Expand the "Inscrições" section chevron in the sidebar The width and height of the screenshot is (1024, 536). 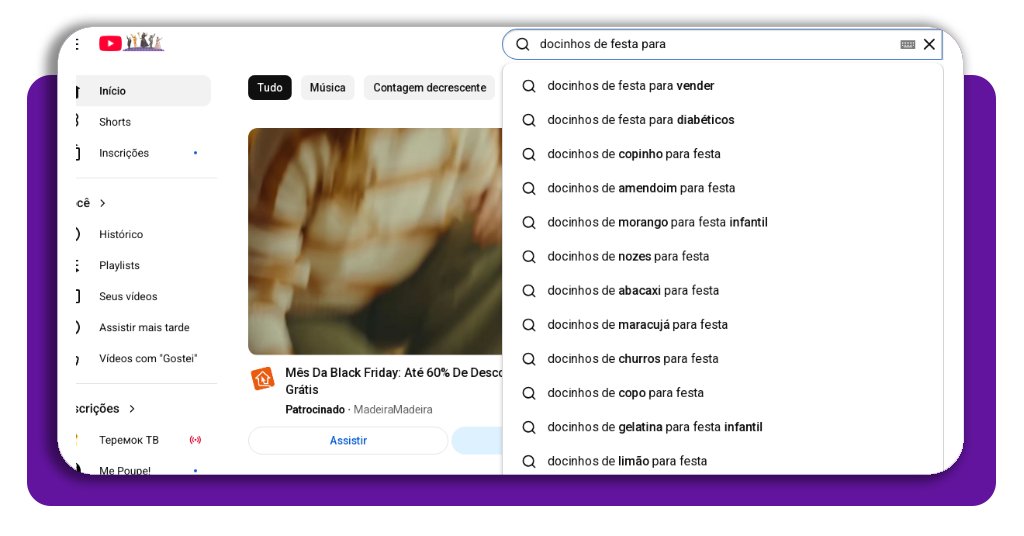pos(132,409)
